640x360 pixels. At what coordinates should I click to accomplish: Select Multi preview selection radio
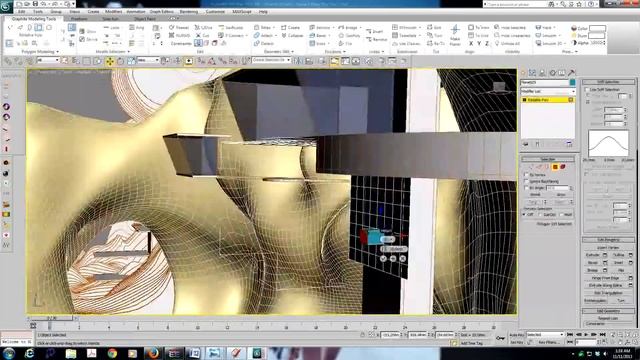[x=562, y=214]
